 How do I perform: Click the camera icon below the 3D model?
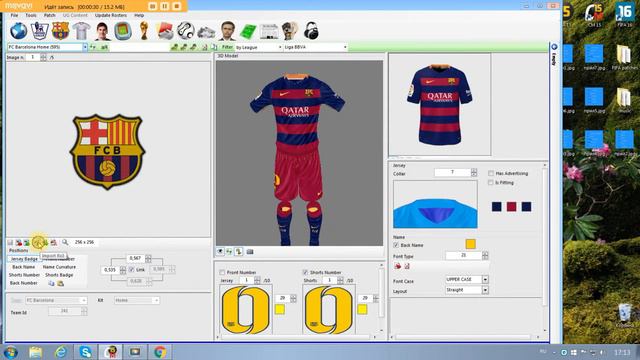pos(250,252)
